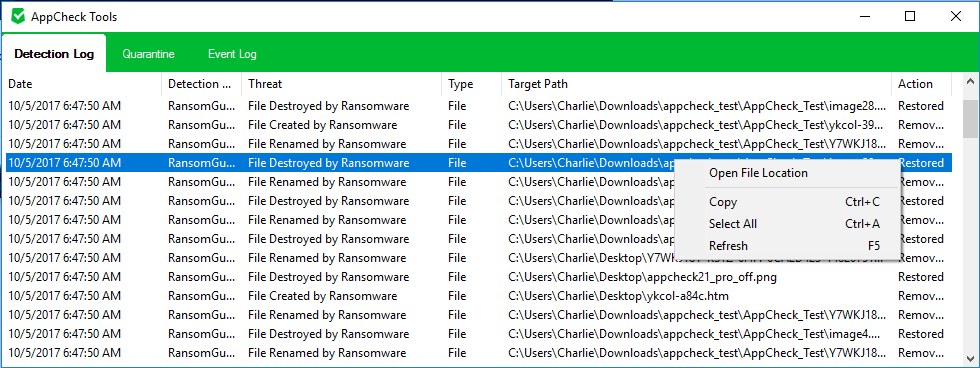980x368 pixels.
Task: Click the AppCheck shield logo icon
Action: pos(19,16)
